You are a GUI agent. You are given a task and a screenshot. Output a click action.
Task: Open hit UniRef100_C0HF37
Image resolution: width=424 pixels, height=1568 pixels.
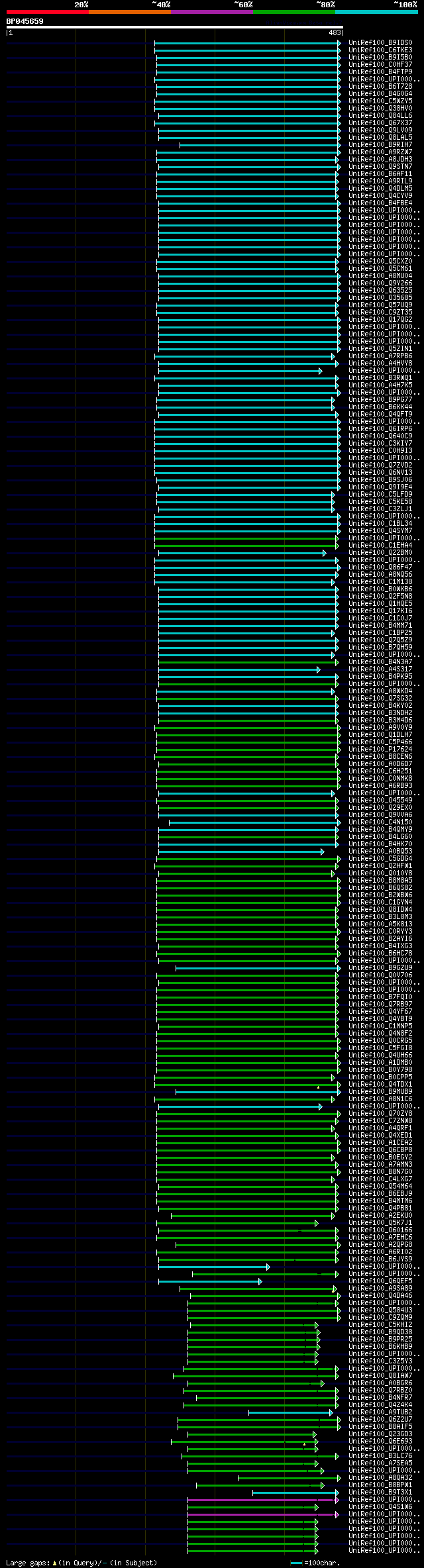[380, 64]
